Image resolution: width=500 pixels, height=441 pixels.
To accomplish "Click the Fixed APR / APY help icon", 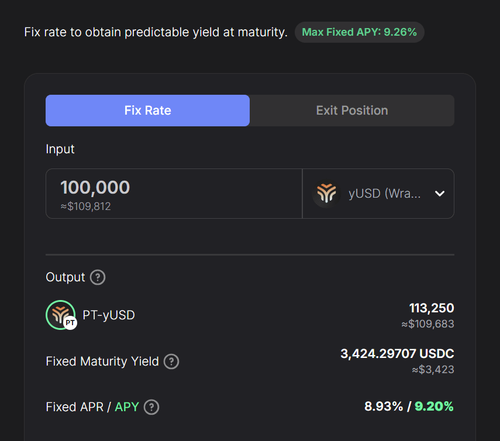I will (152, 407).
